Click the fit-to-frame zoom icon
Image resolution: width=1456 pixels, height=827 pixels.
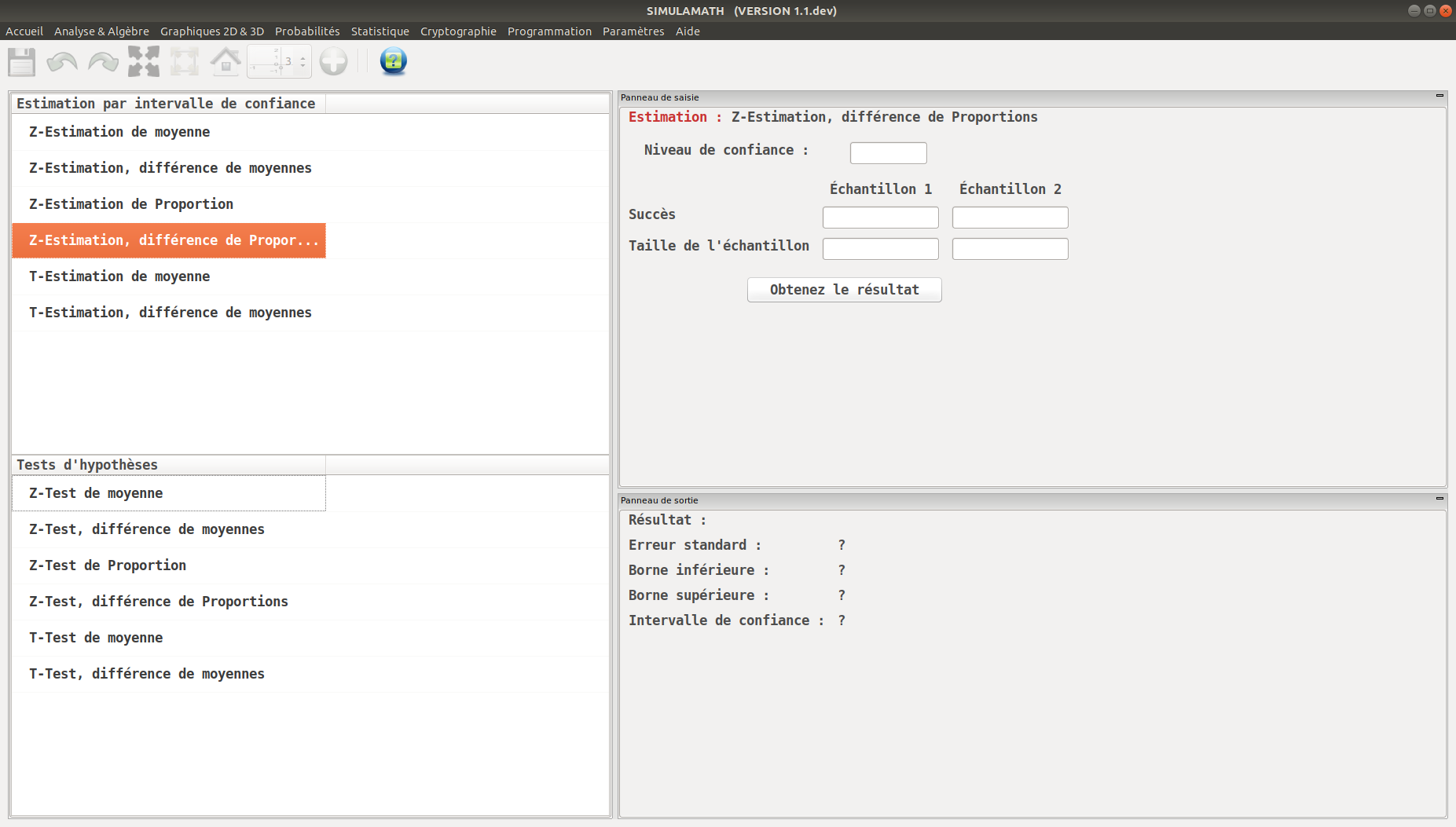pos(185,61)
